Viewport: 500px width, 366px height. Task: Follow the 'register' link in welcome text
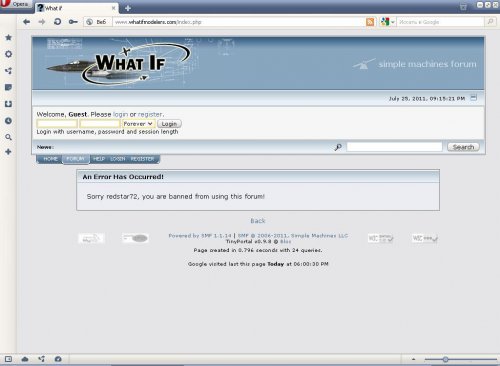tap(150, 114)
